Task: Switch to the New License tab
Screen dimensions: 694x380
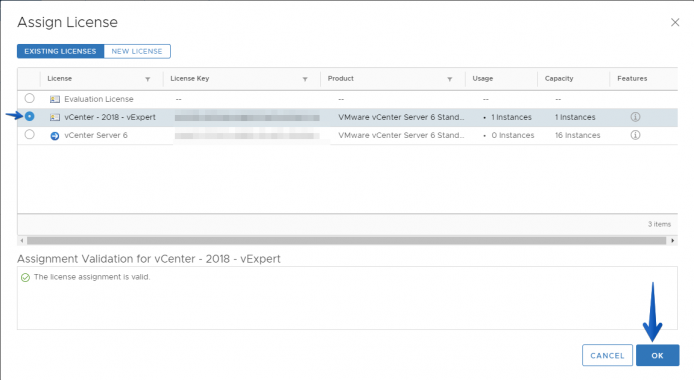Action: 137,51
